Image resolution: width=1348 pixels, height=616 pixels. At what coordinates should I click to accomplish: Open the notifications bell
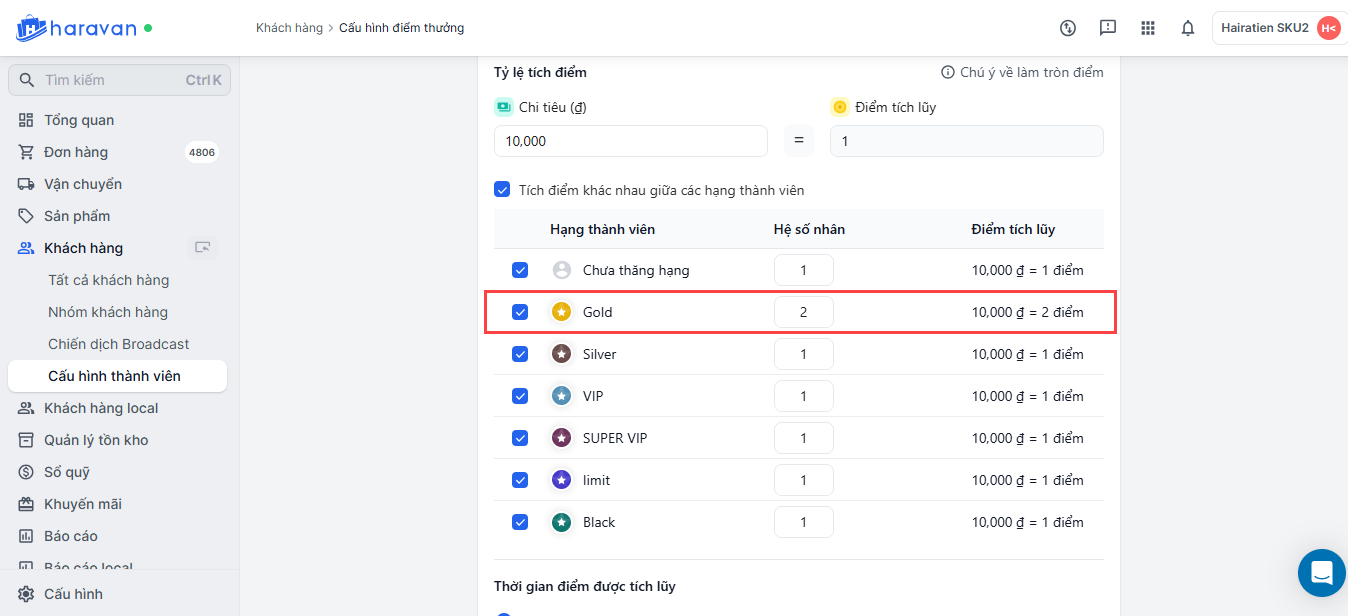pos(1188,28)
